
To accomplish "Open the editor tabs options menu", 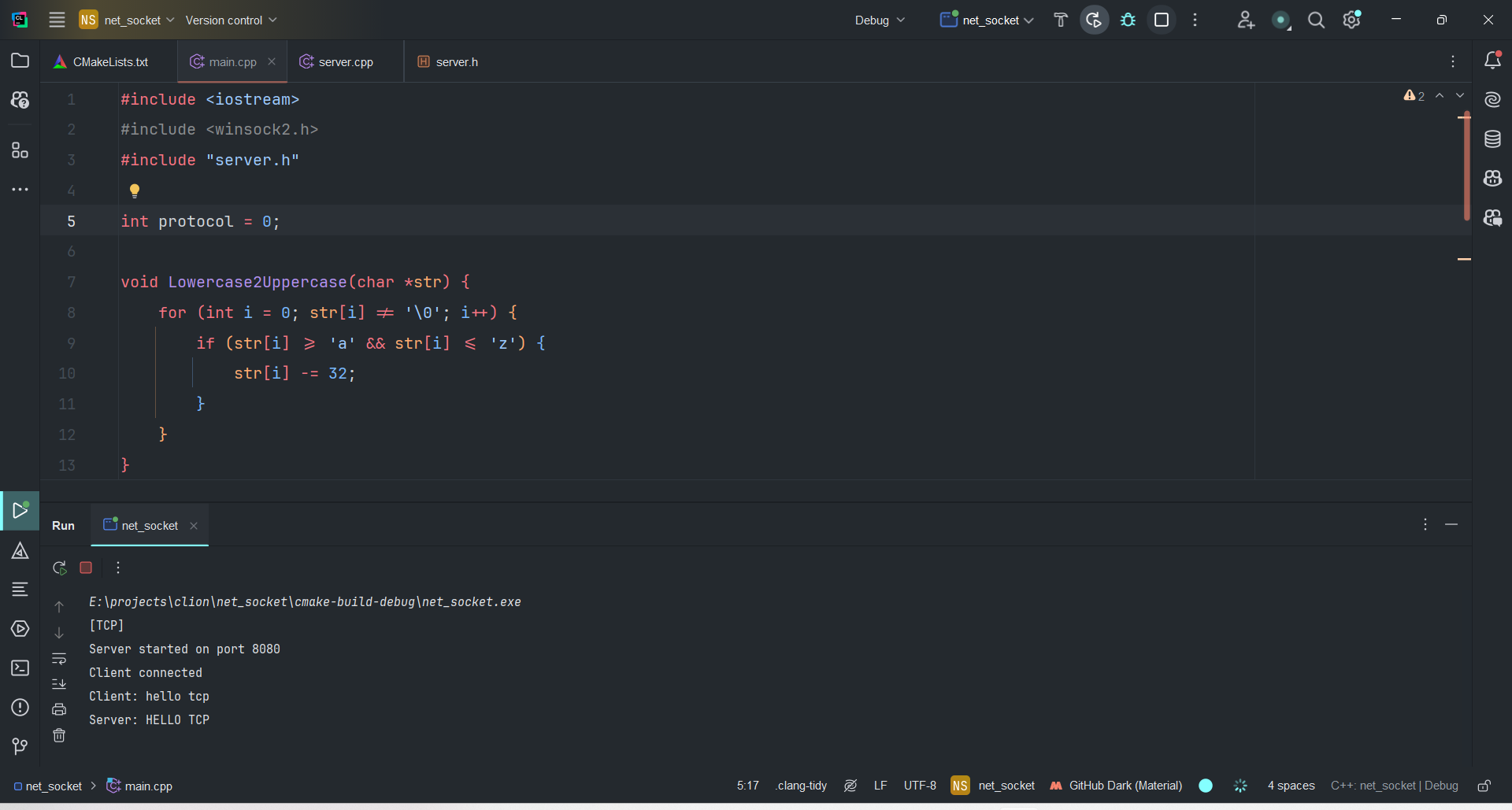I will pyautogui.click(x=1453, y=61).
